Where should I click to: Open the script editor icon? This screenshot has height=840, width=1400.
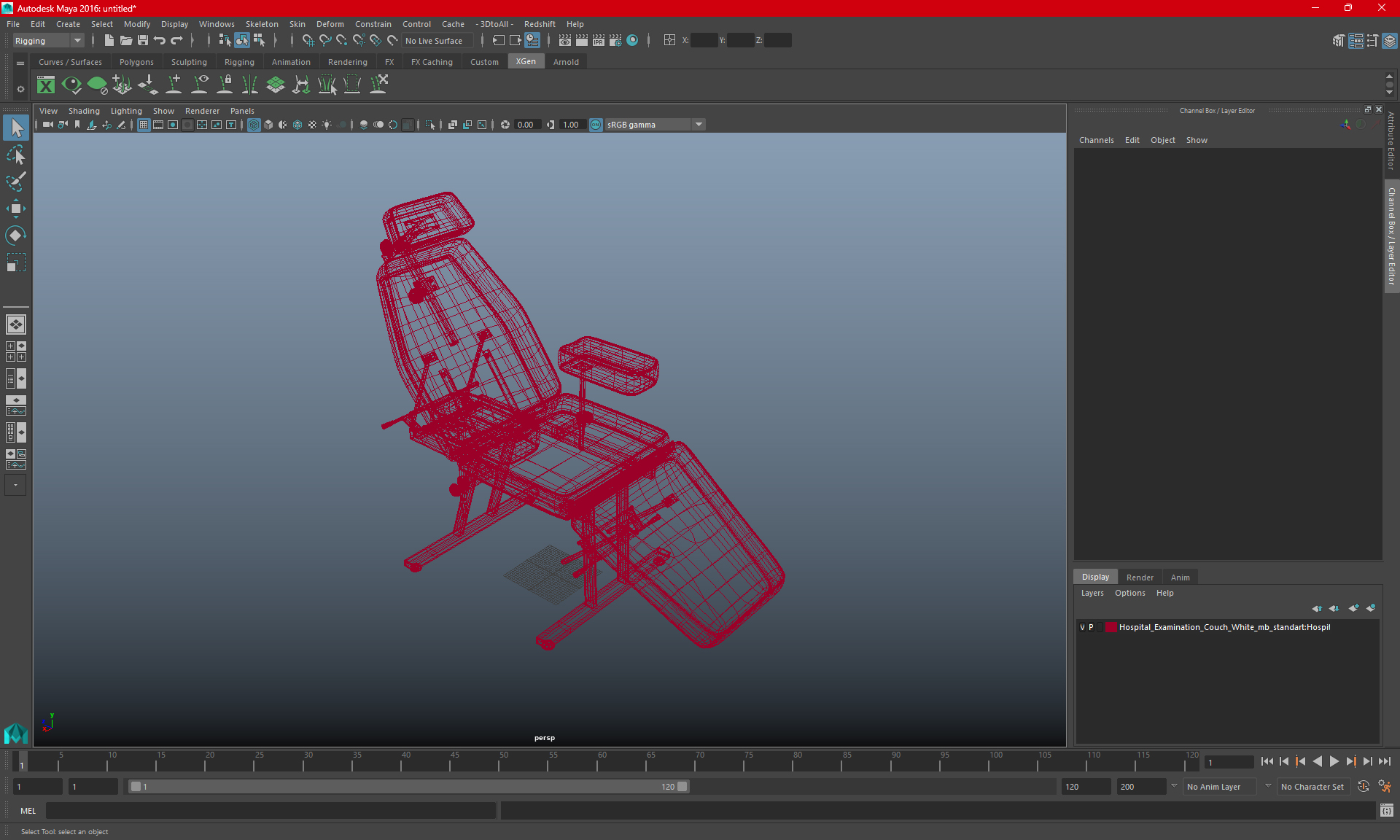tap(1386, 810)
